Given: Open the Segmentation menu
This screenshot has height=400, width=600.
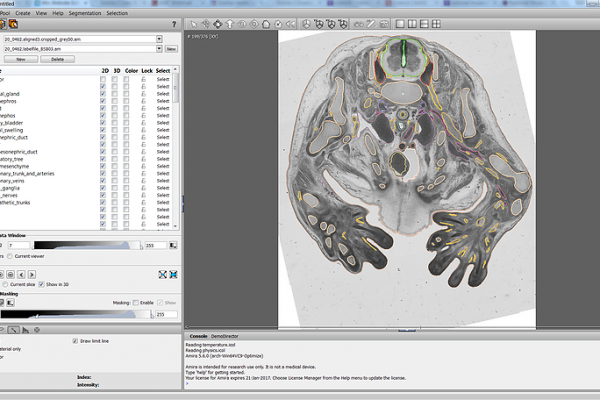Looking at the screenshot, I should point(83,13).
